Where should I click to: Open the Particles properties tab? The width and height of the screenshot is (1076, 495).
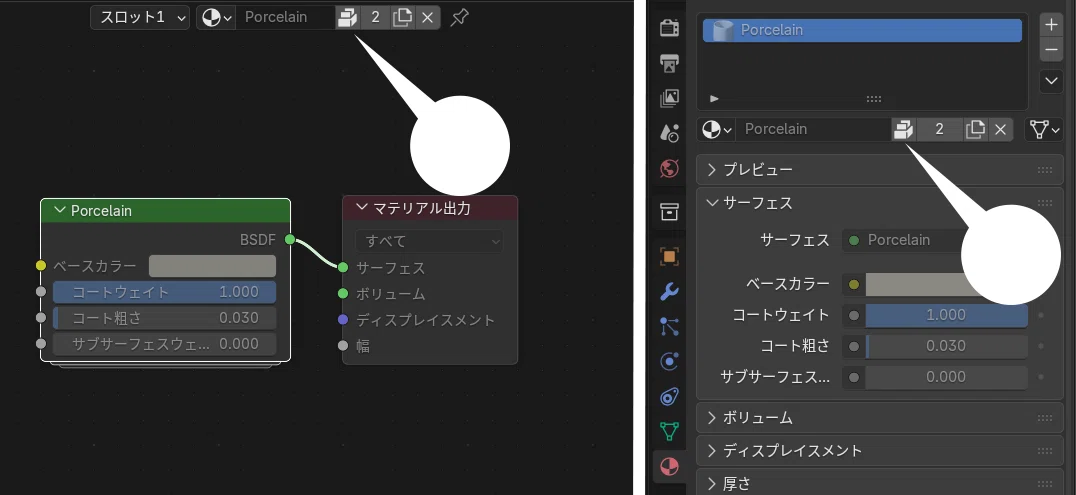pos(669,327)
